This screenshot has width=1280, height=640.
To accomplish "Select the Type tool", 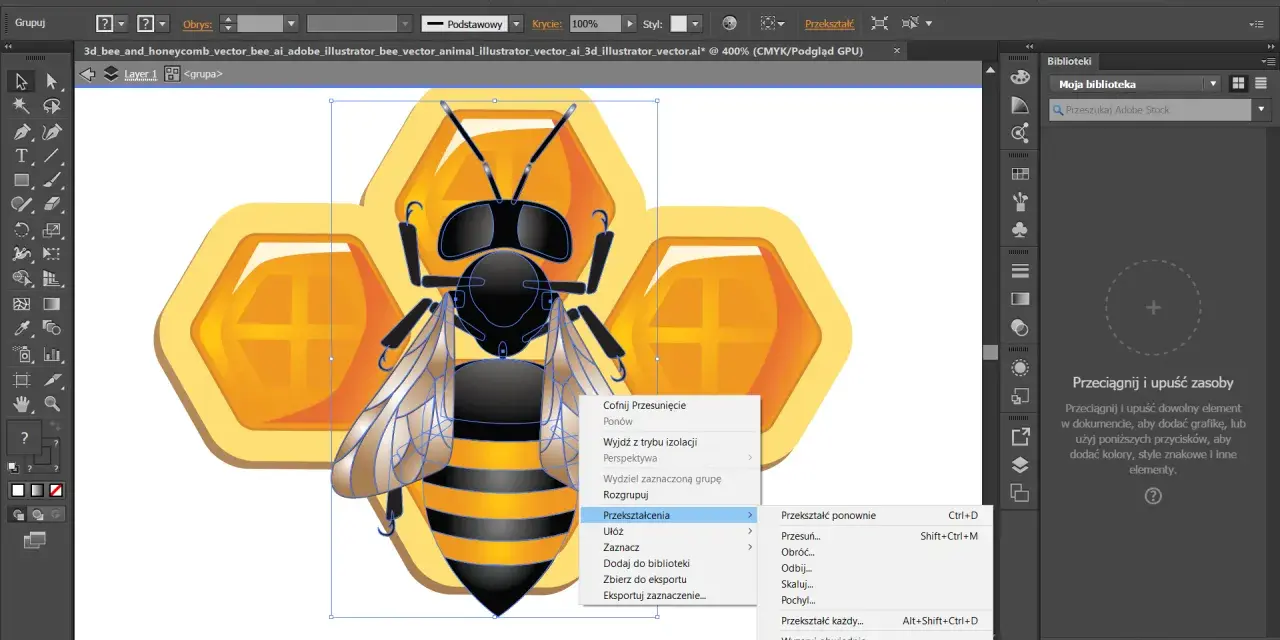I will pyautogui.click(x=22, y=156).
